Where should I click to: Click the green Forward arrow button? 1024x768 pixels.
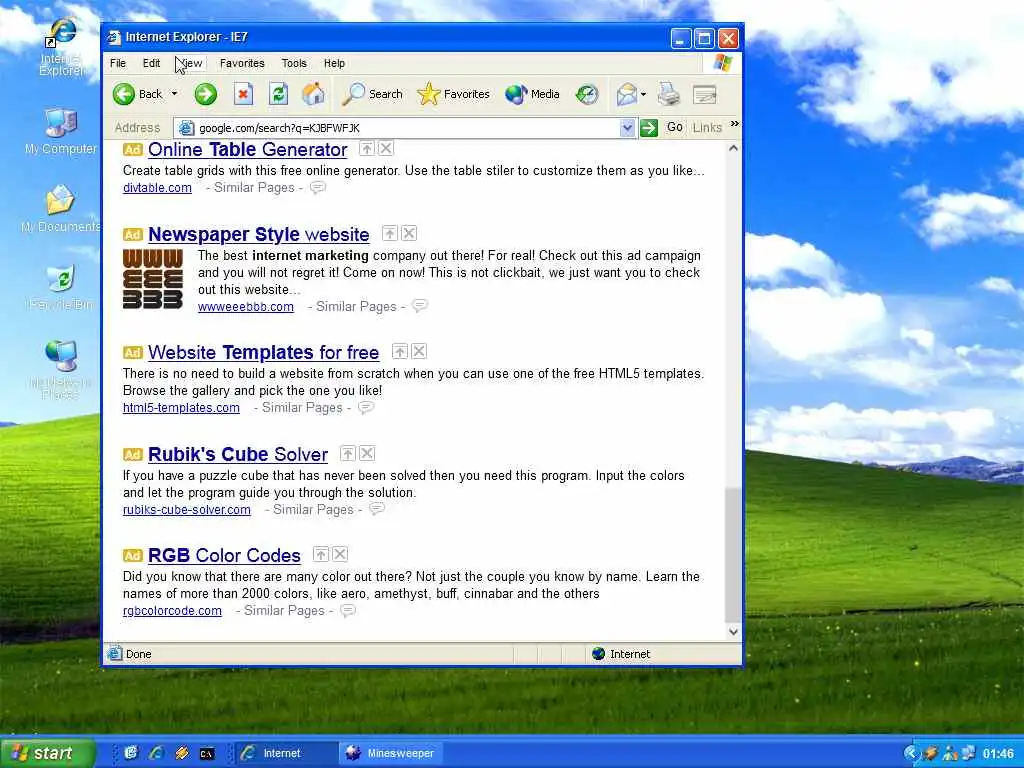click(205, 94)
